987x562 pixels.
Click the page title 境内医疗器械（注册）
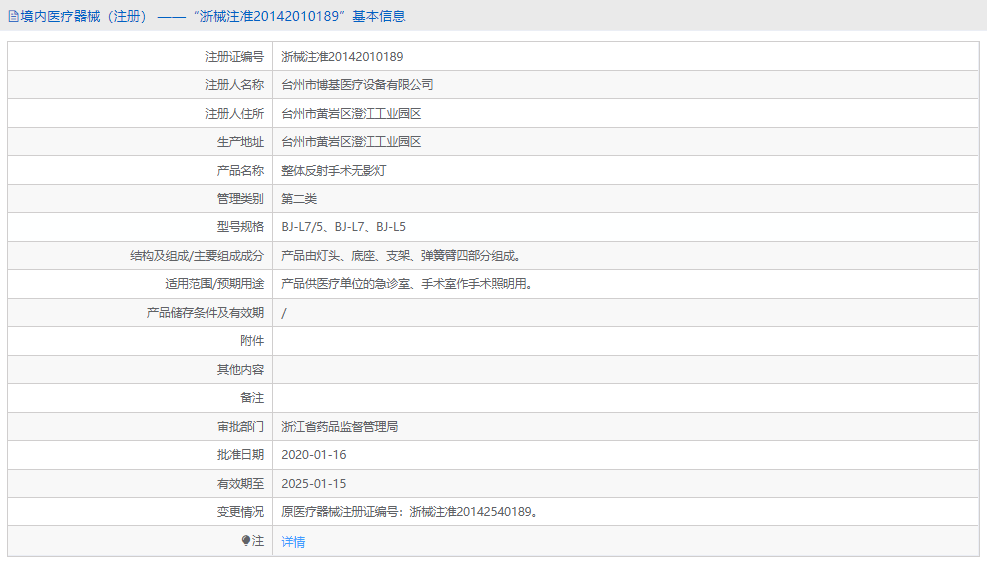tap(86, 16)
